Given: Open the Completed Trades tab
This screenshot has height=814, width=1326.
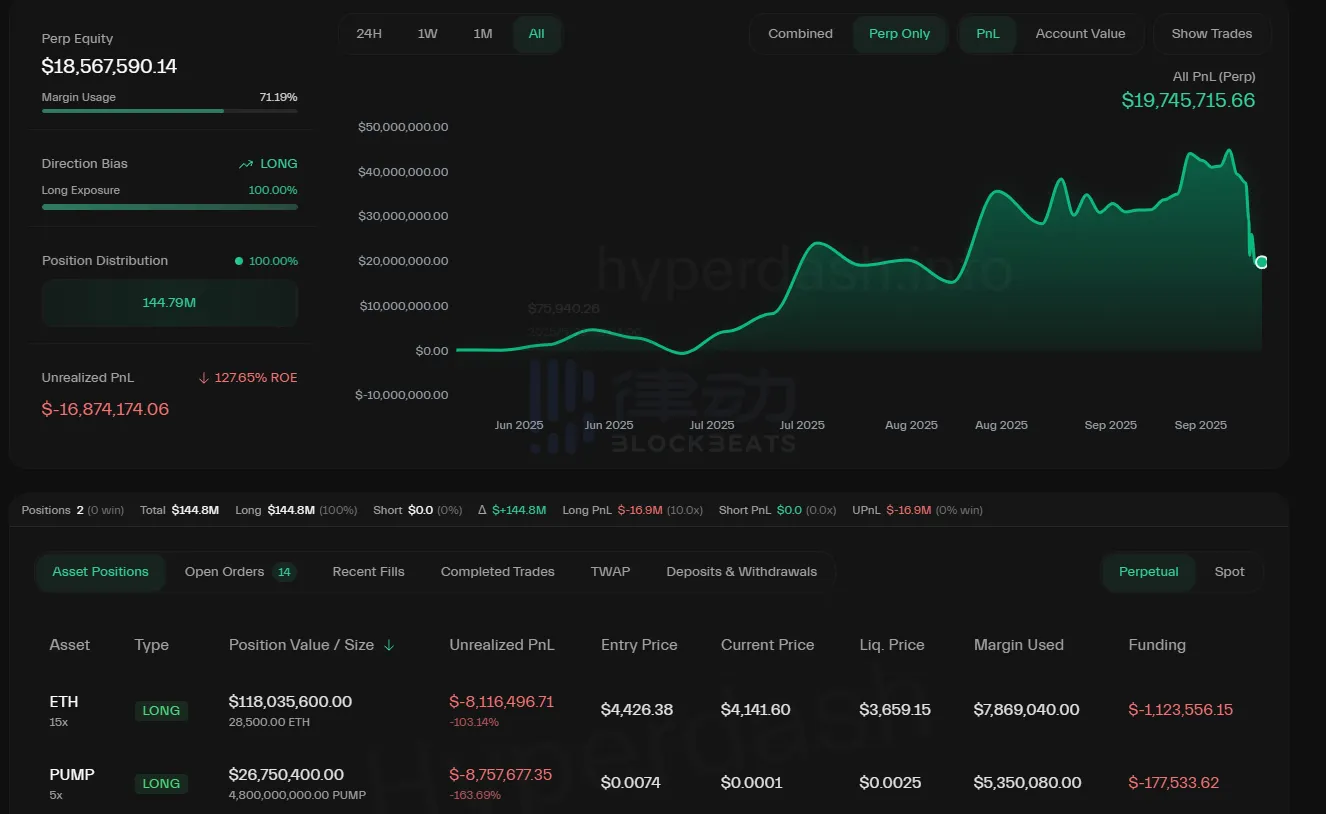Looking at the screenshot, I should tap(497, 572).
